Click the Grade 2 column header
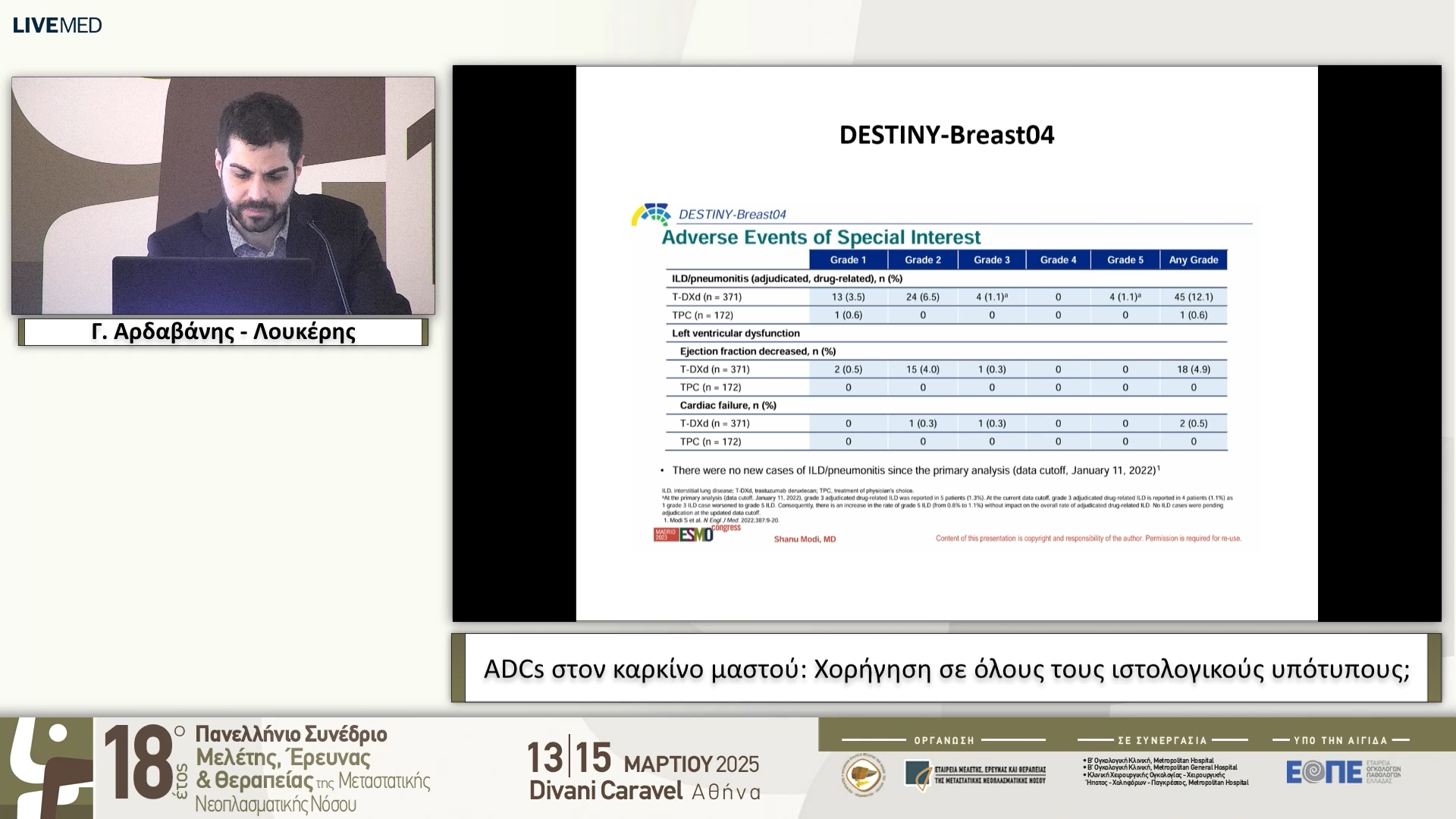Screen dimensions: 1456x819 click(923, 260)
